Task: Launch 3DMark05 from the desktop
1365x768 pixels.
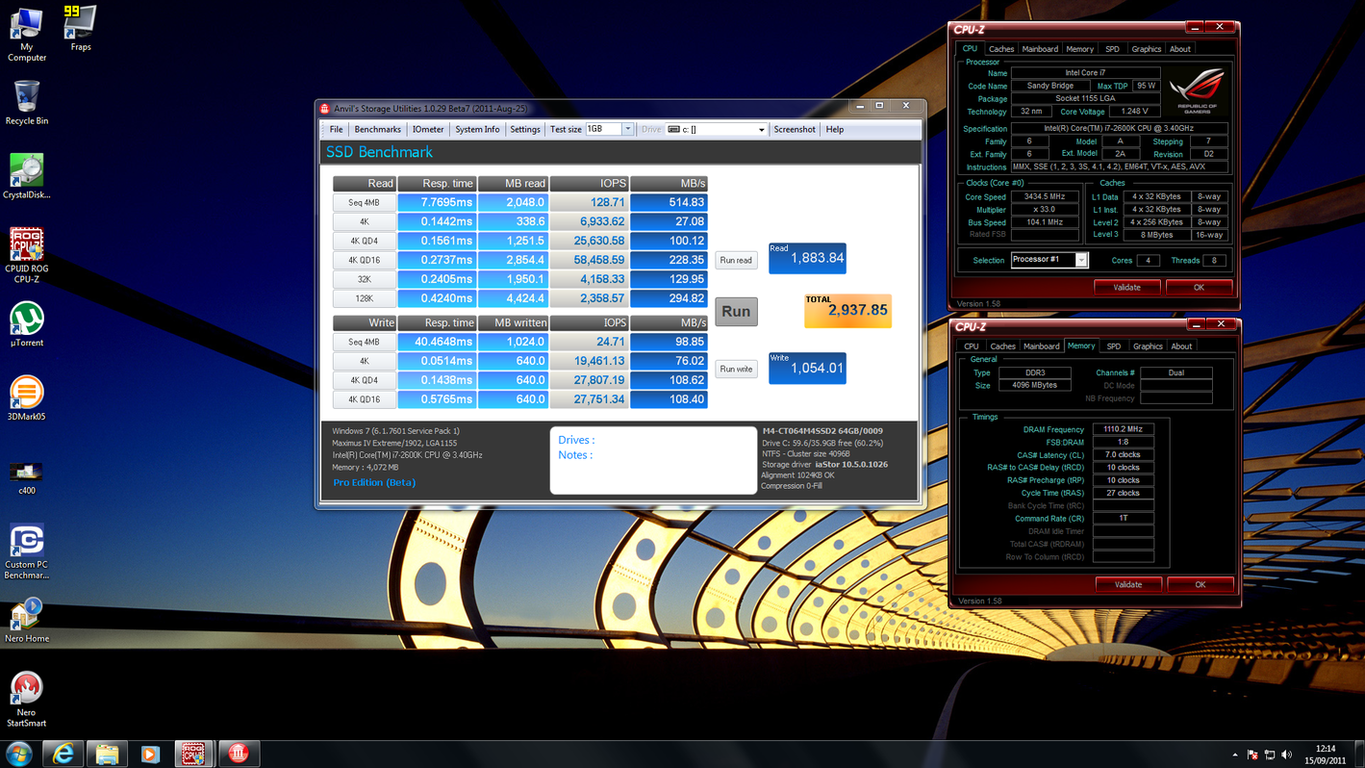Action: (x=27, y=398)
